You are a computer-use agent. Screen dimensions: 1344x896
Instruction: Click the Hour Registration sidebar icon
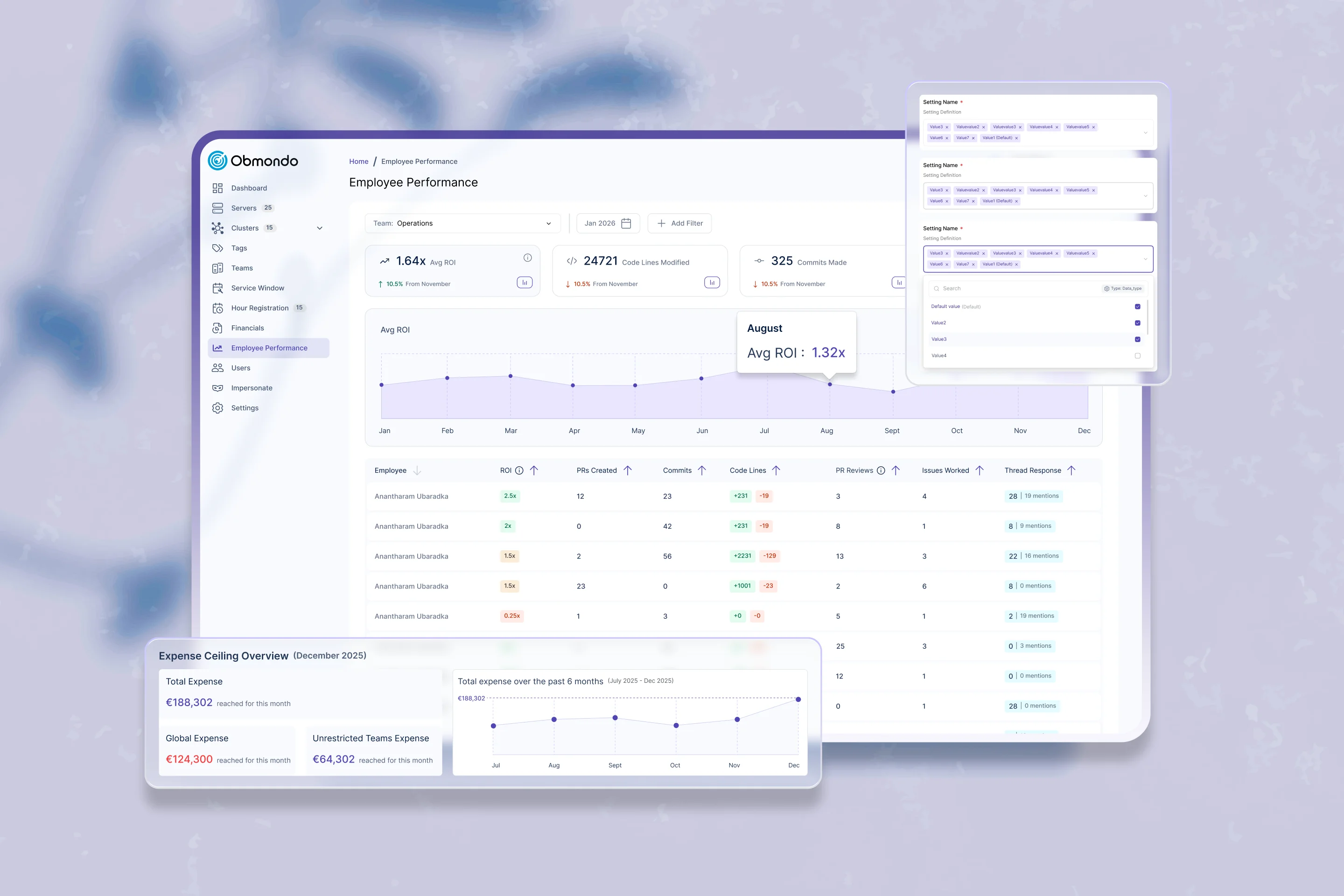[218, 308]
